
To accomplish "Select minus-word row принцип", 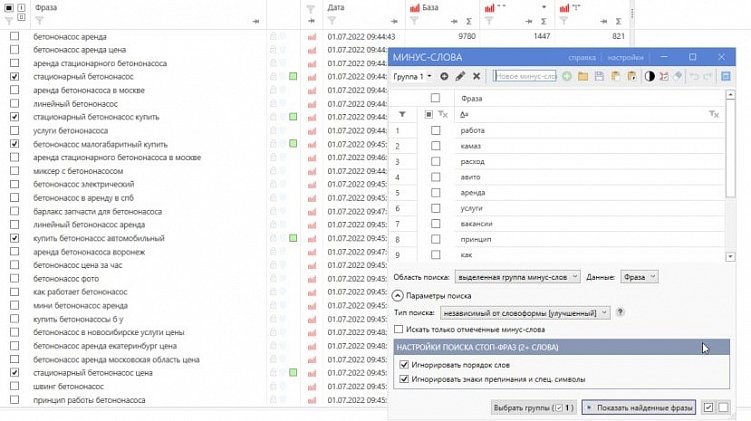I will [x=476, y=239].
